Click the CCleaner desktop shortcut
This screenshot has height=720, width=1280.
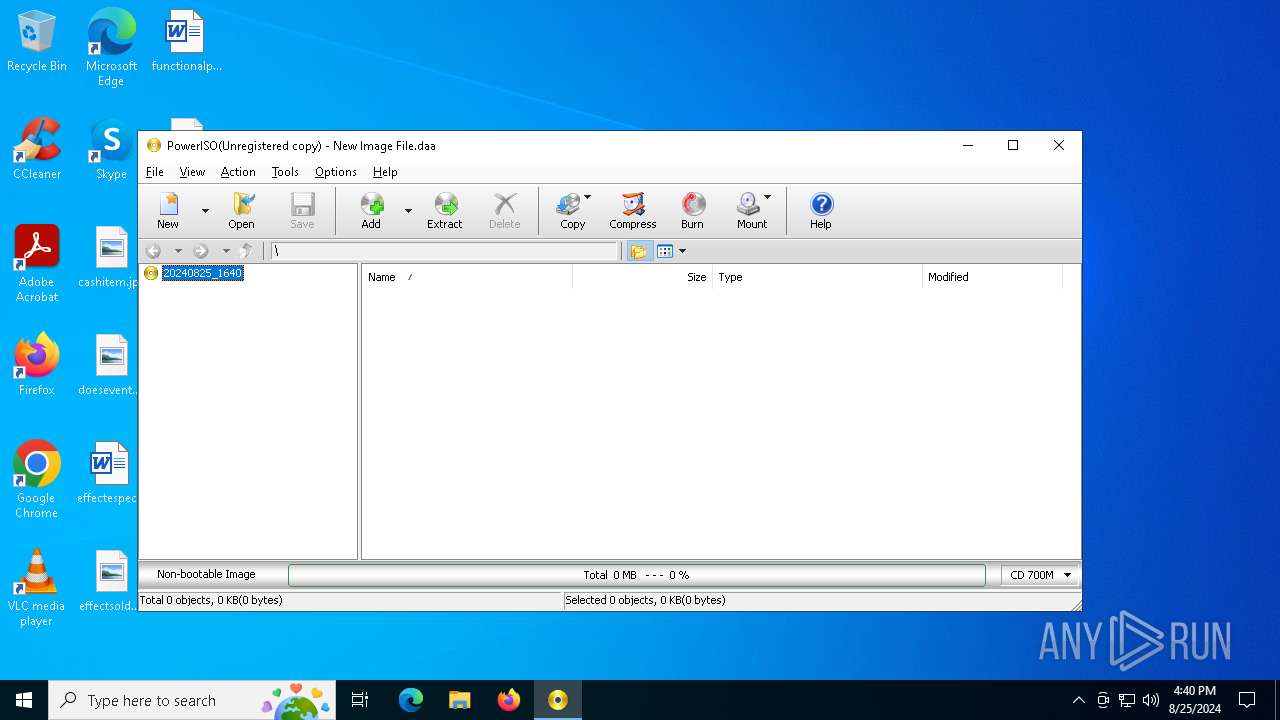(x=37, y=149)
